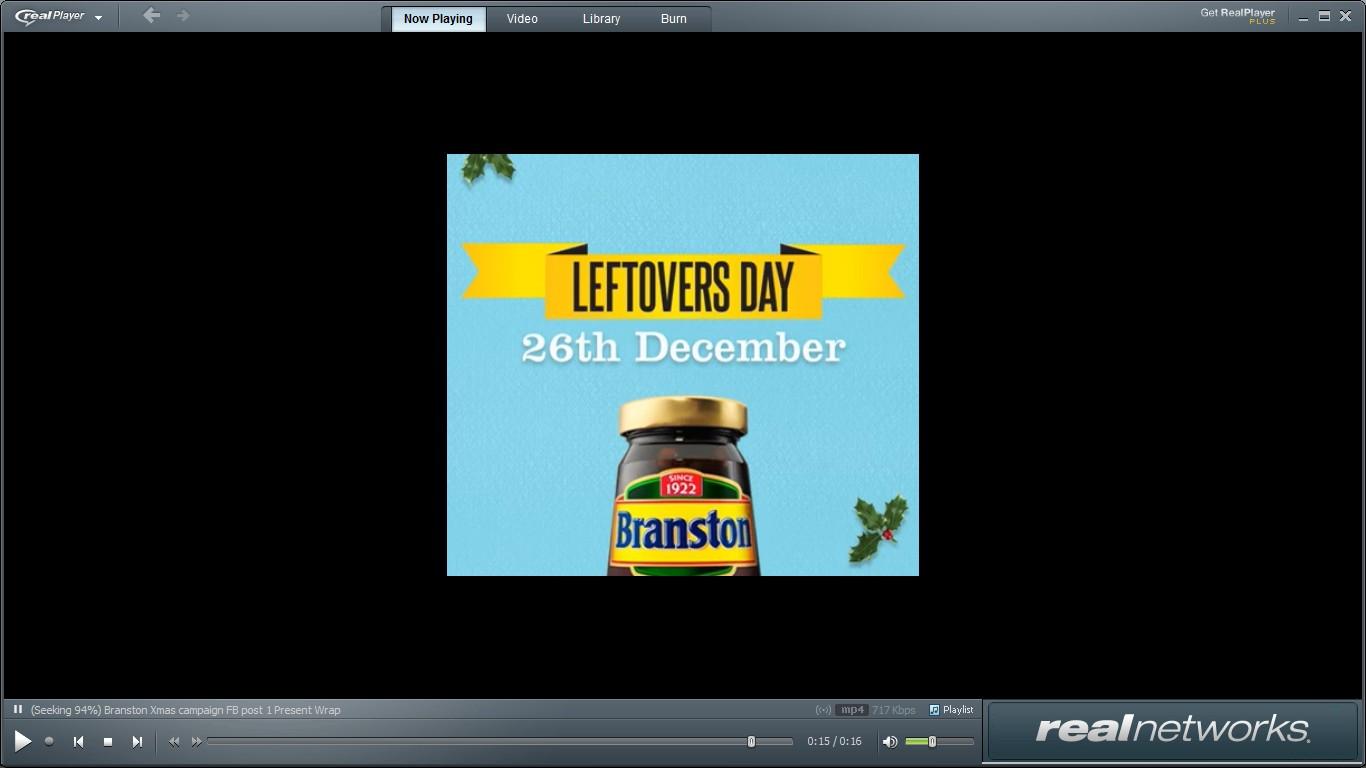Image resolution: width=1366 pixels, height=768 pixels.
Task: Click the volume slider
Action: point(939,742)
